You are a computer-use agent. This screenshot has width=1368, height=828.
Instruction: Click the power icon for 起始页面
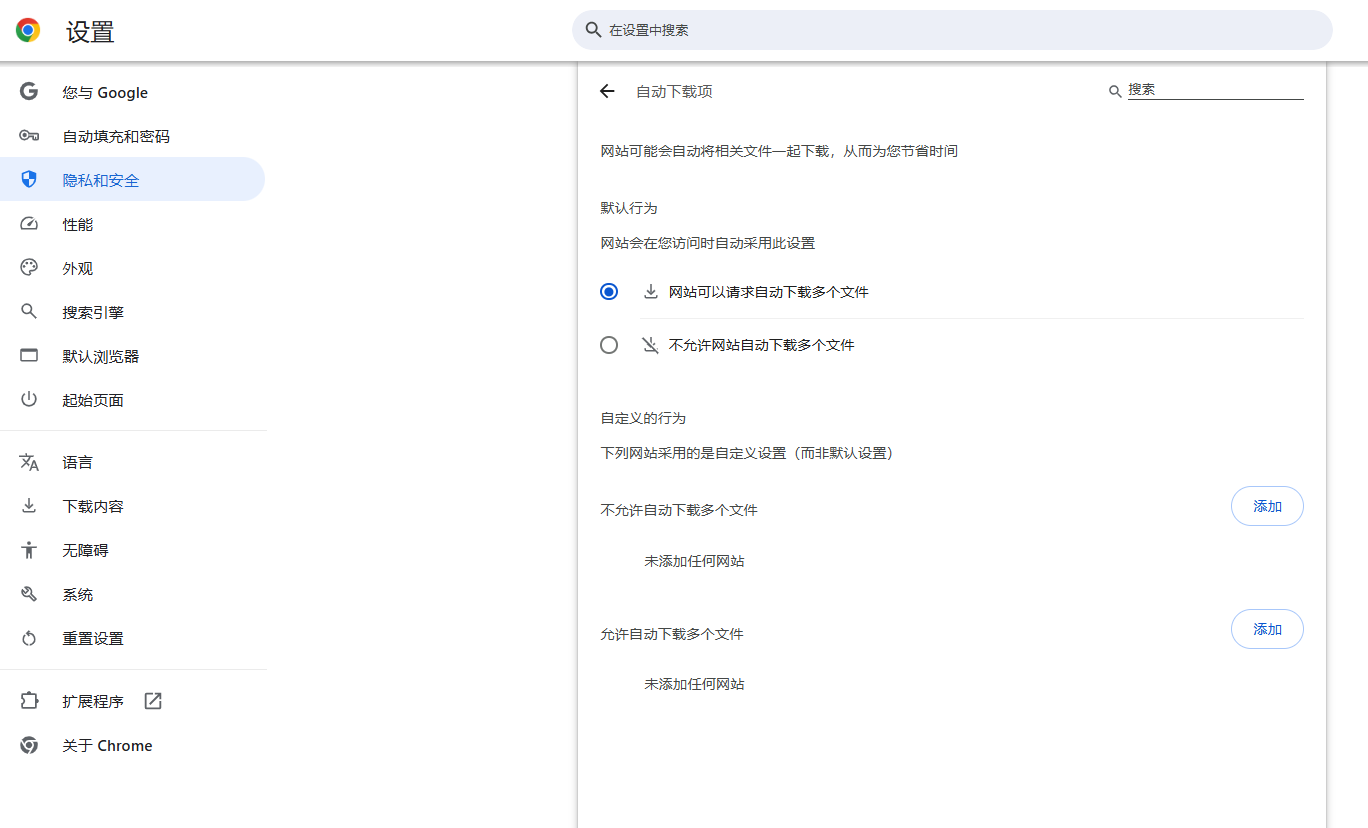click(x=29, y=400)
